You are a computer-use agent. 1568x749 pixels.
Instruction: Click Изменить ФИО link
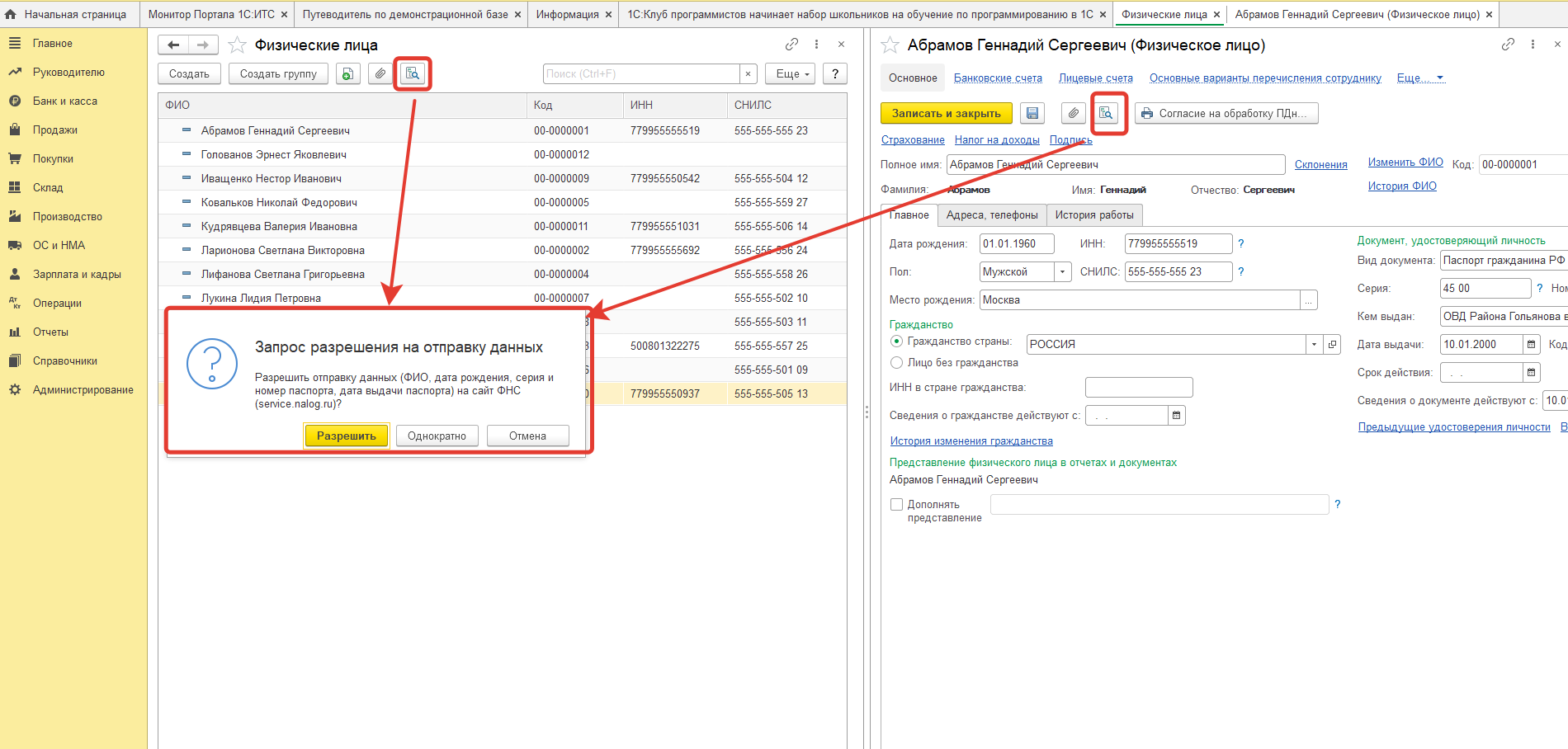pyautogui.click(x=1405, y=163)
